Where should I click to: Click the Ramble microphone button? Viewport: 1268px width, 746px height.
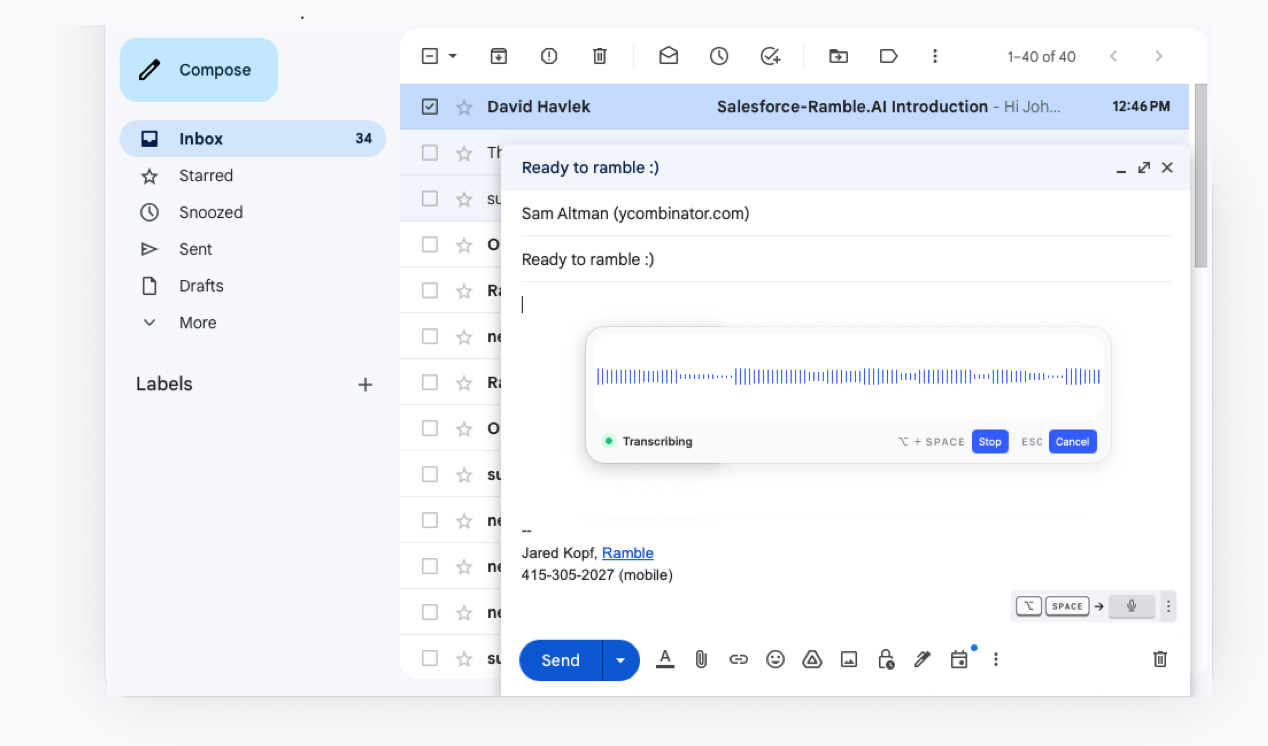(1131, 606)
